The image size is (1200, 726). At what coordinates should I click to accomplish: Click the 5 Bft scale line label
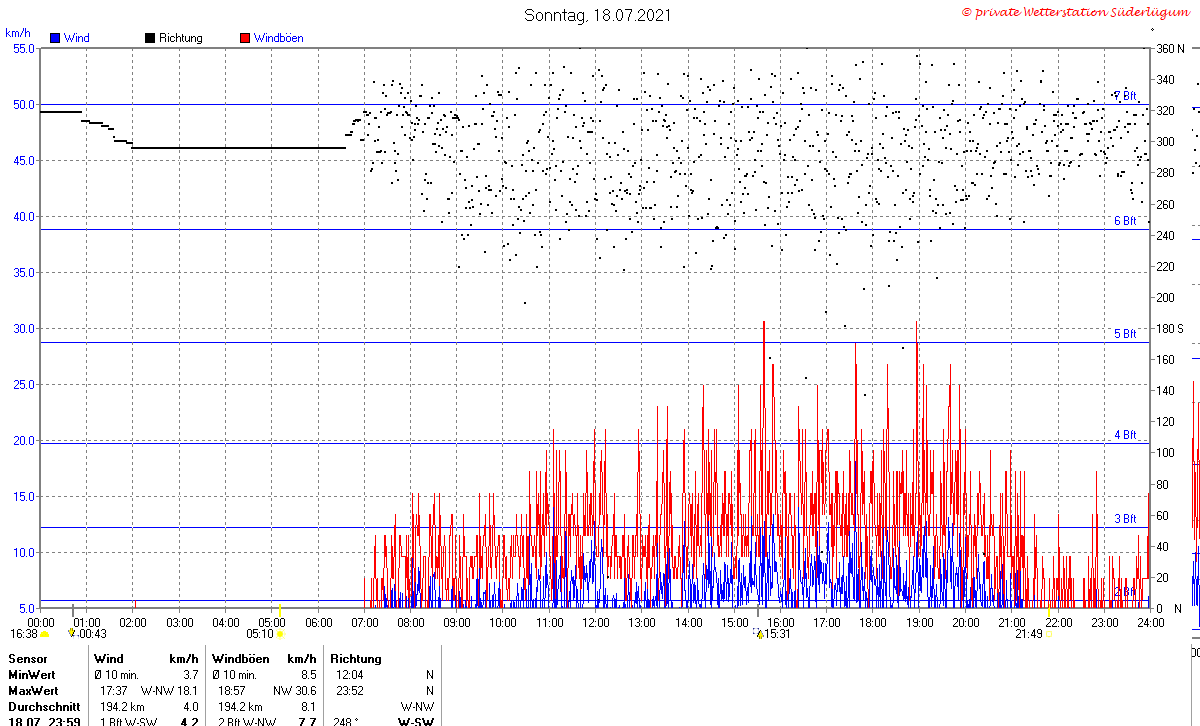point(1125,334)
